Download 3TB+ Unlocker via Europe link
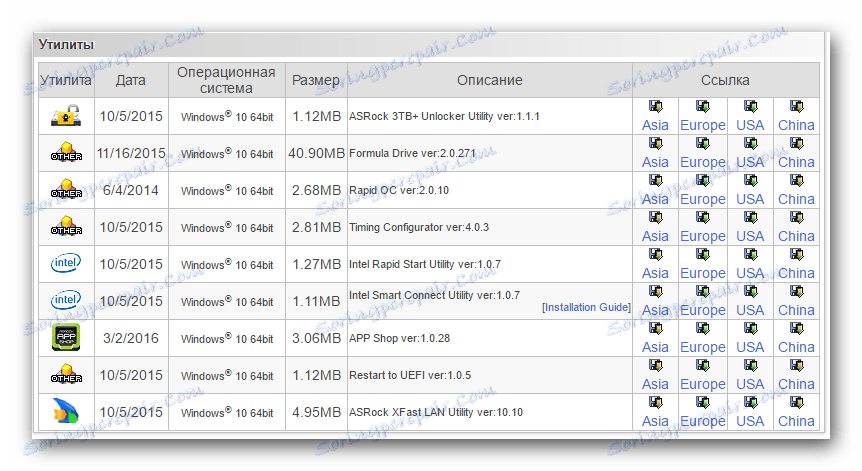Viewport: 862px width, 471px height. (703, 125)
